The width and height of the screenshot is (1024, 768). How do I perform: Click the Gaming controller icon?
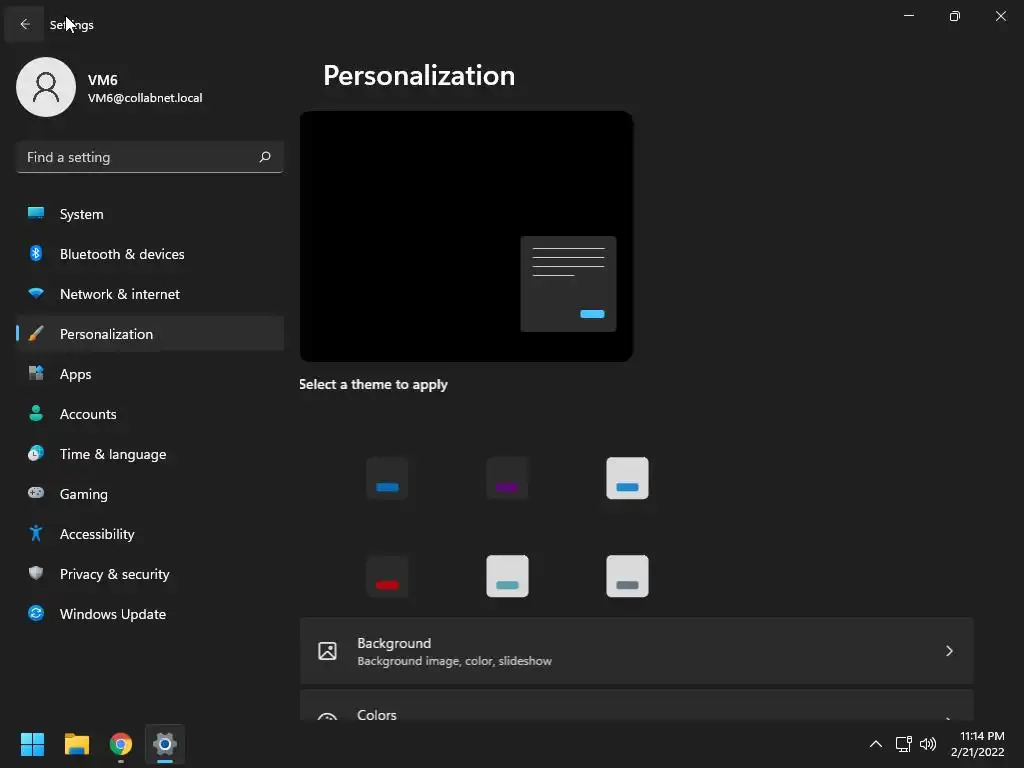[36, 493]
